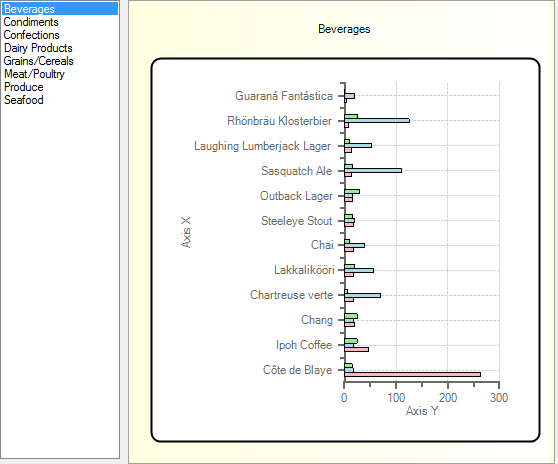Viewport: 558px width, 464px height.
Task: Click the Chai axis label
Action: (x=322, y=245)
